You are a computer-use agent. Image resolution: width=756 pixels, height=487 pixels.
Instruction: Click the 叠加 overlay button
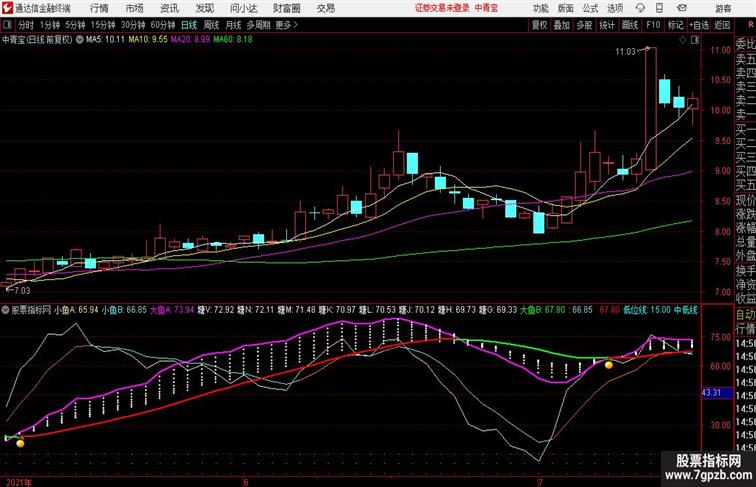click(562, 25)
